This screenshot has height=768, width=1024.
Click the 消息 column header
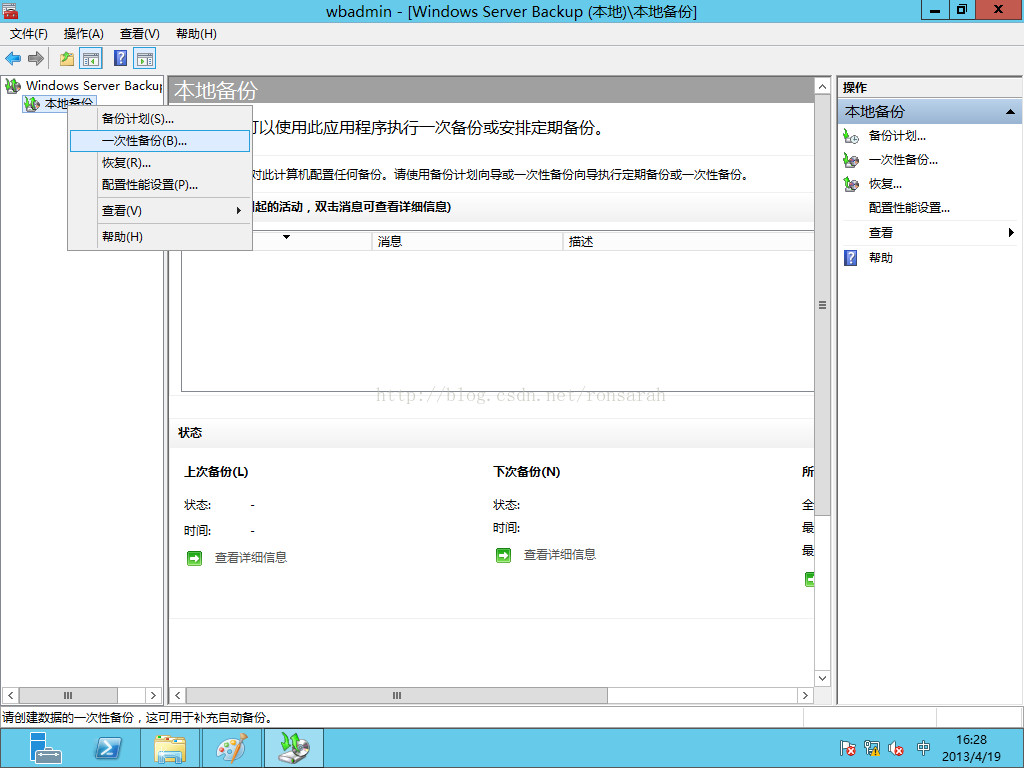(x=467, y=242)
